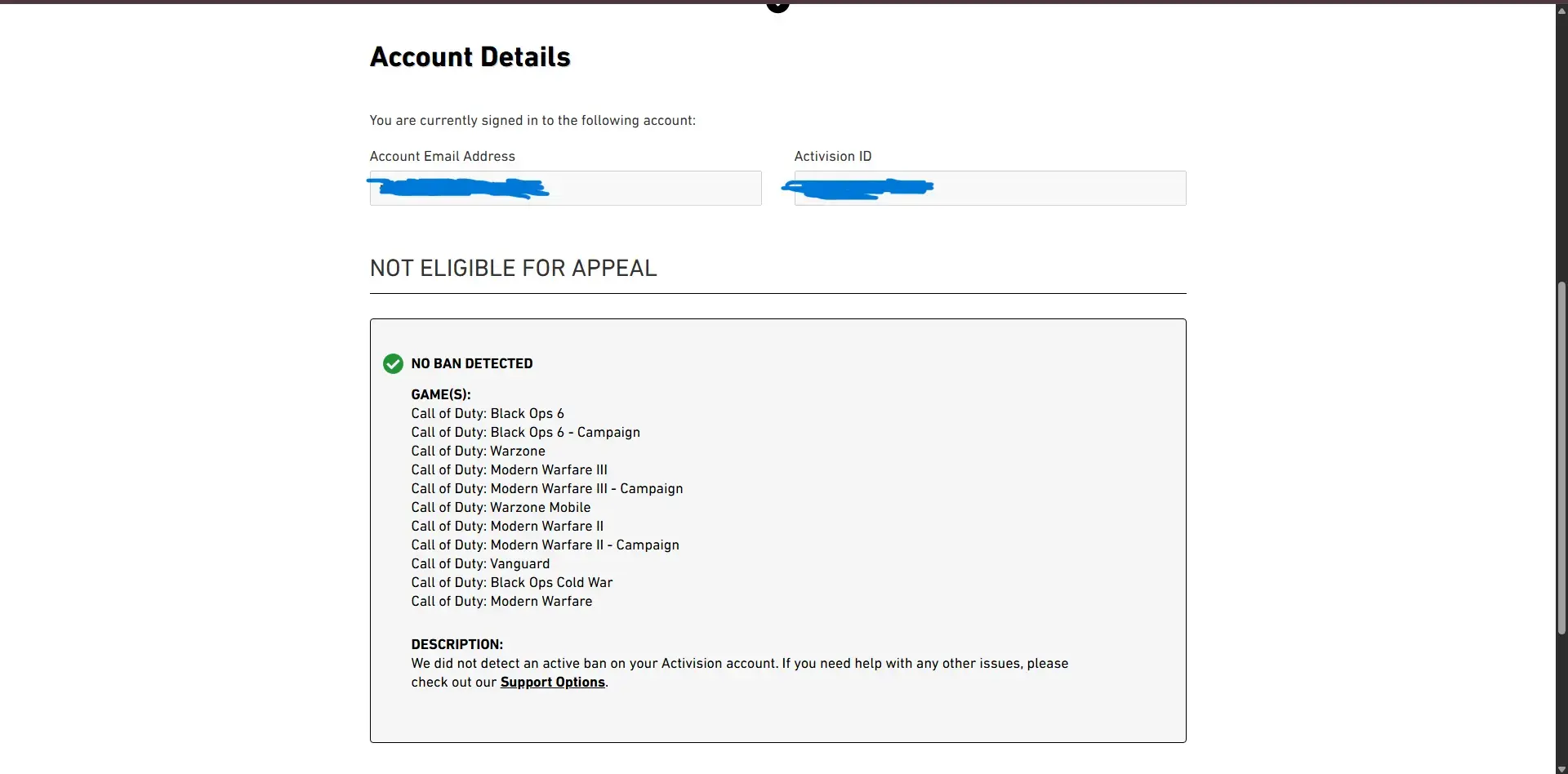Screen dimensions: 1568x774
Task: Click the Account Email Address label
Action: [x=442, y=156]
